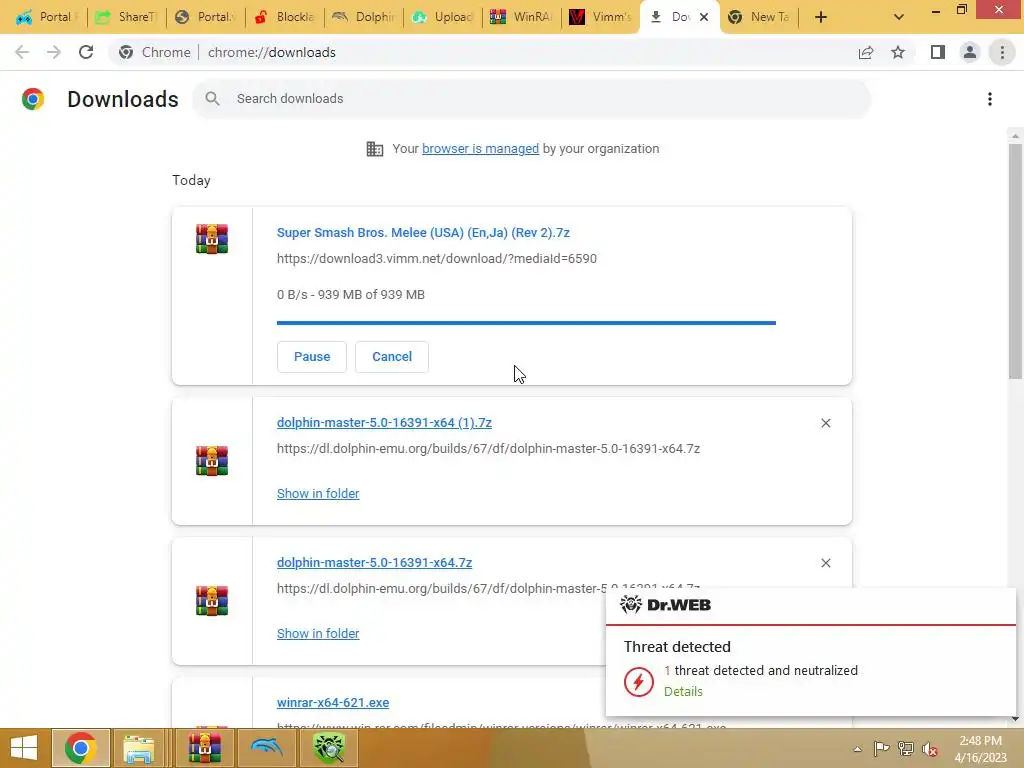The image size is (1024, 768).
Task: Open the Windows Start button
Action: [x=24, y=748]
